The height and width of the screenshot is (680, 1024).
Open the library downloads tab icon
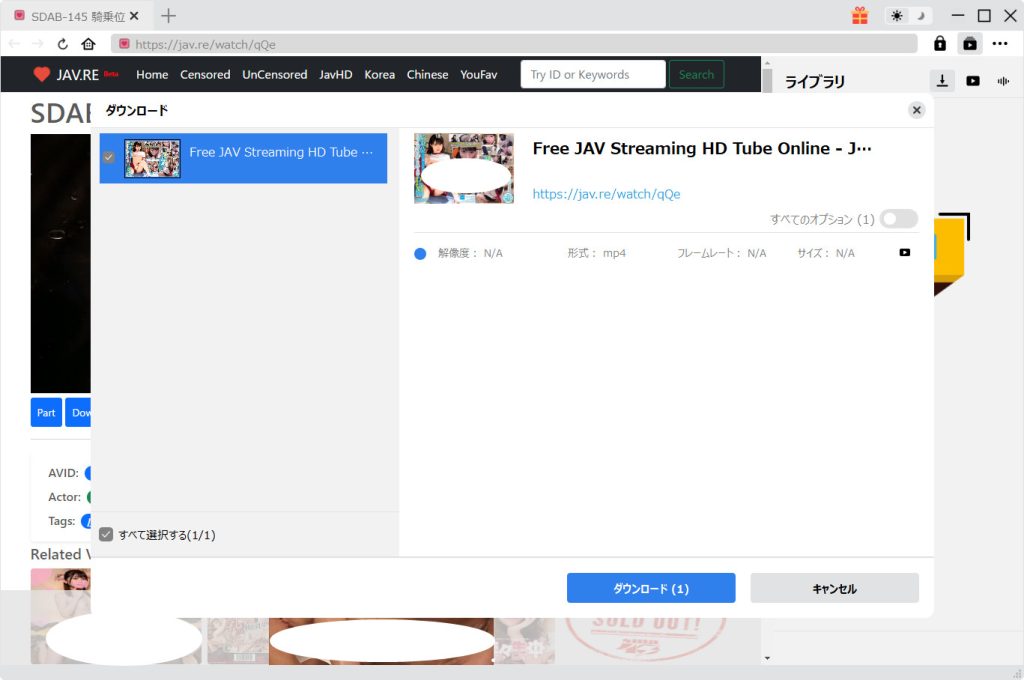click(x=941, y=81)
